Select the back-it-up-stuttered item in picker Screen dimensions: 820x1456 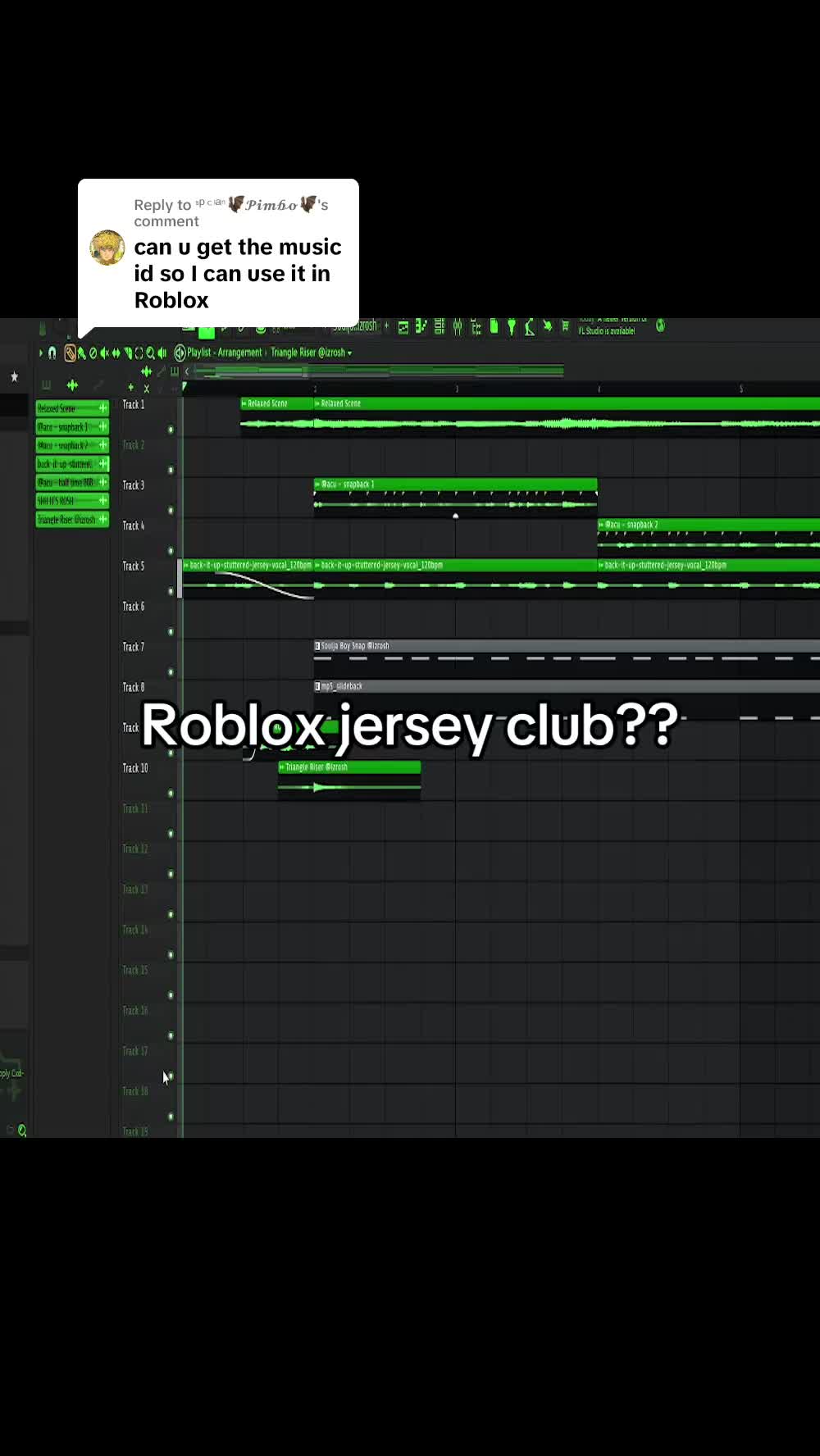point(72,463)
